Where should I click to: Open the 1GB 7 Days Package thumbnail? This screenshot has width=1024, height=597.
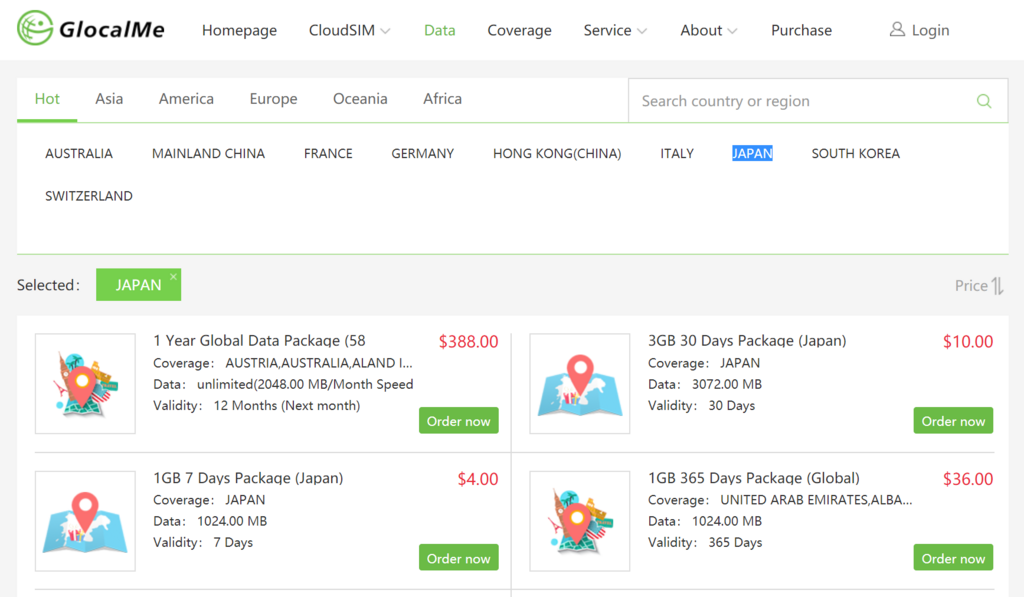point(85,521)
